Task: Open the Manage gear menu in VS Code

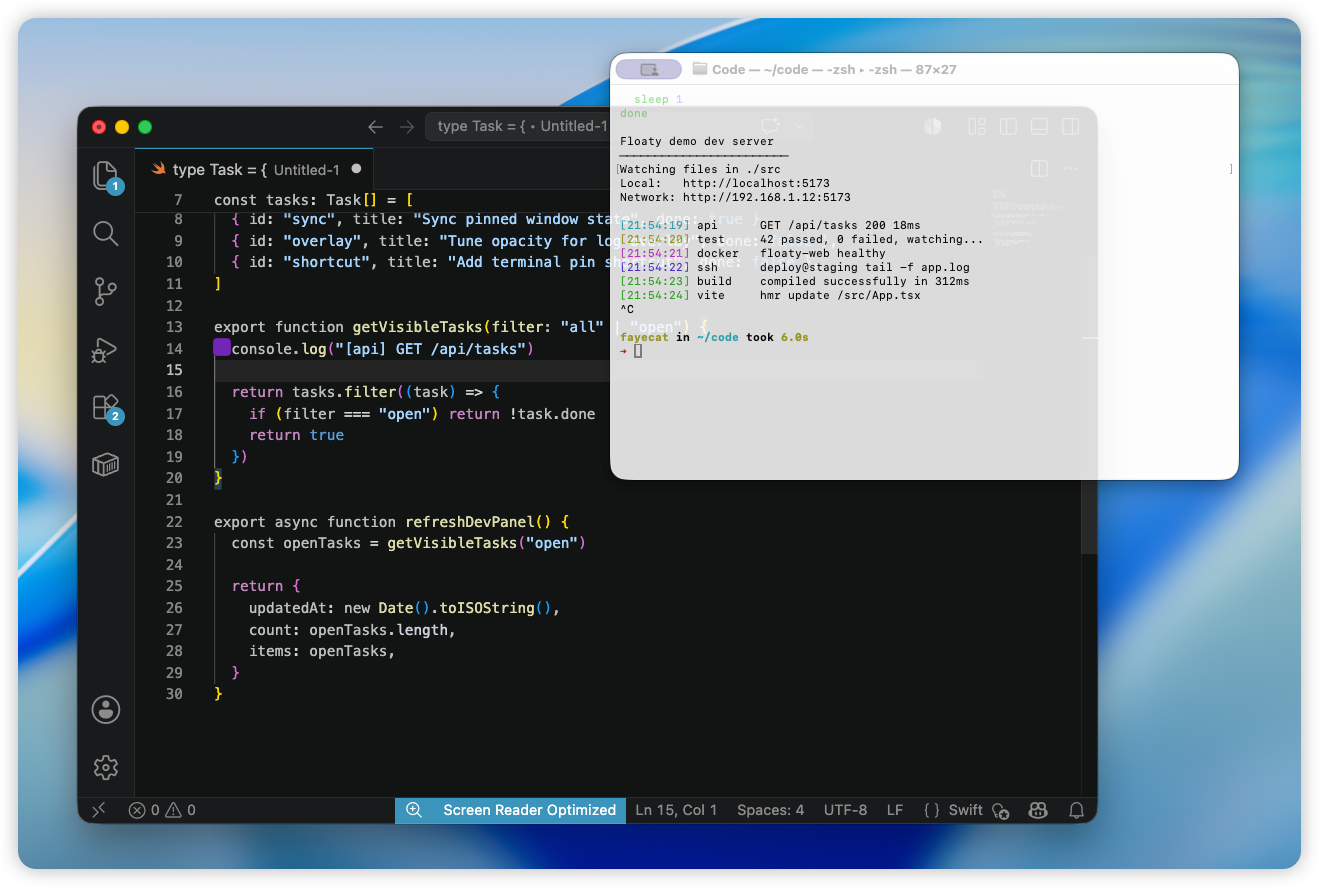Action: (x=106, y=767)
